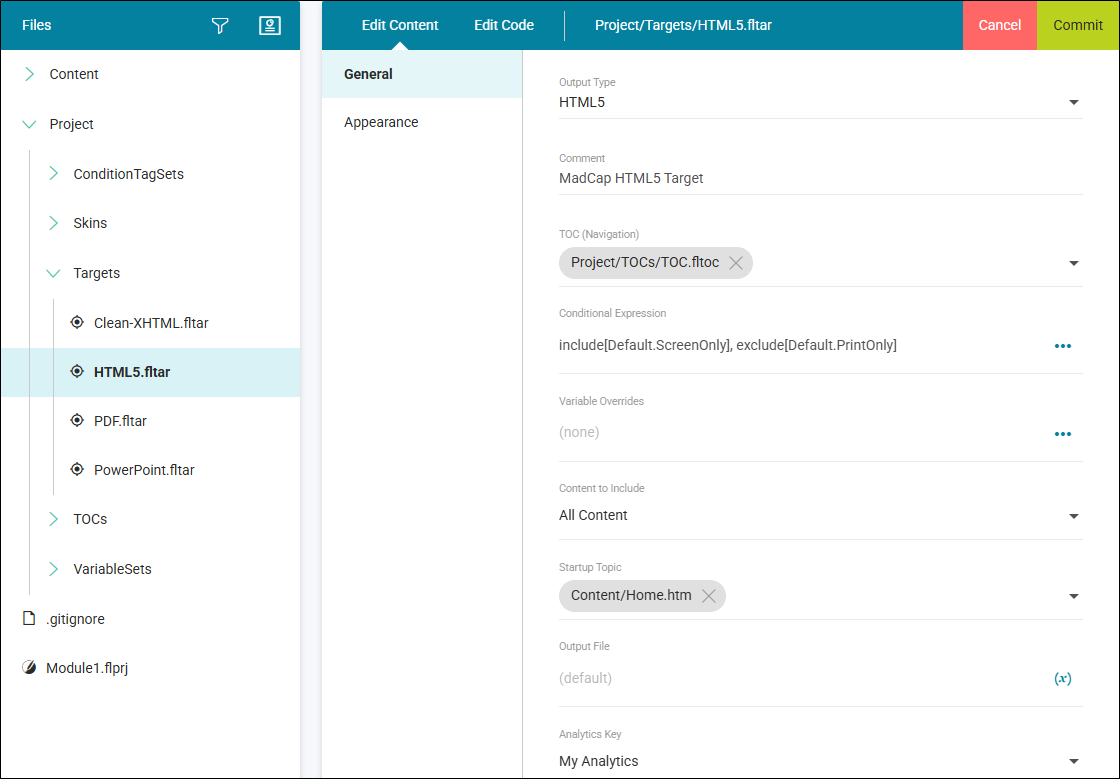Screen dimensions: 1120x779
Task: Select HTML5.fltar in the tree
Action: (132, 372)
